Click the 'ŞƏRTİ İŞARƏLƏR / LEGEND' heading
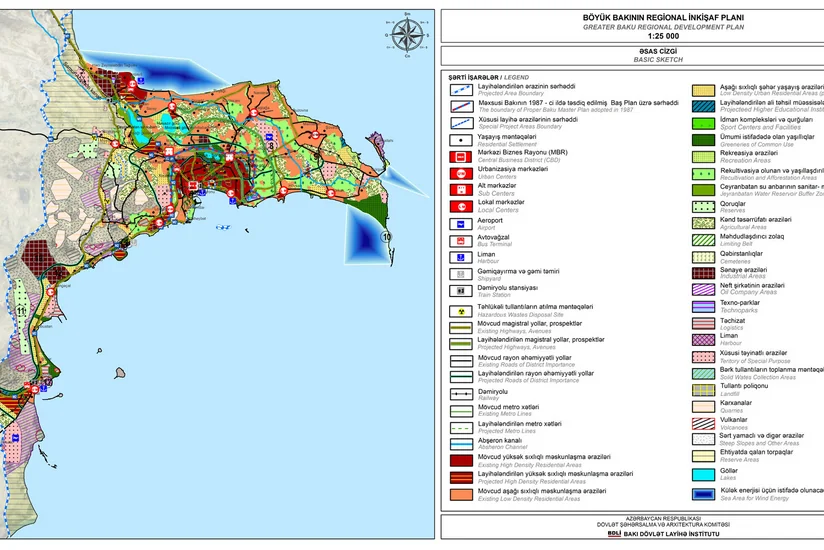The width and height of the screenshot is (824, 550). pyautogui.click(x=488, y=77)
